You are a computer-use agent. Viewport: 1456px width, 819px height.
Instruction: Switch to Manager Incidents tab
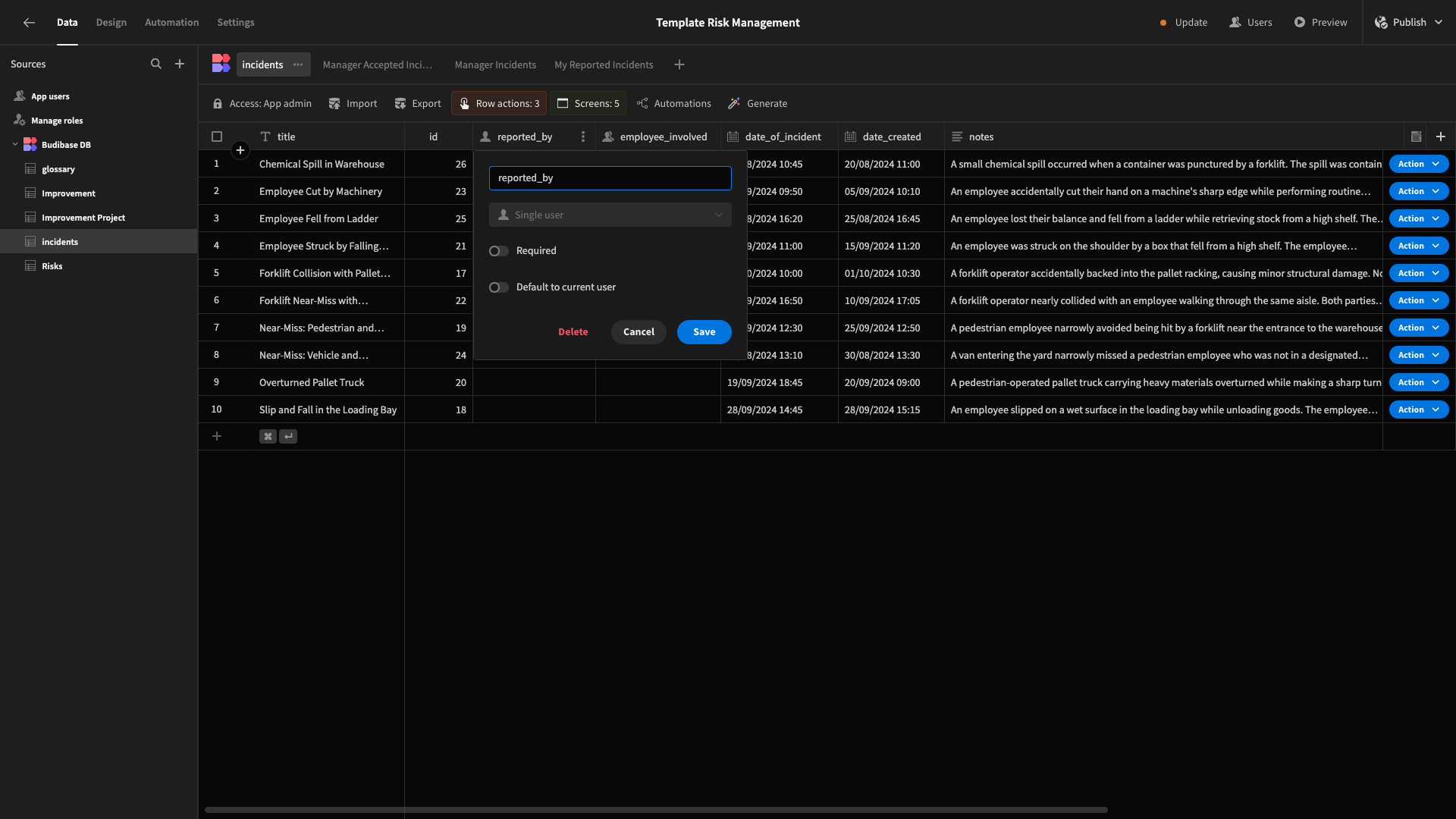[x=495, y=64]
